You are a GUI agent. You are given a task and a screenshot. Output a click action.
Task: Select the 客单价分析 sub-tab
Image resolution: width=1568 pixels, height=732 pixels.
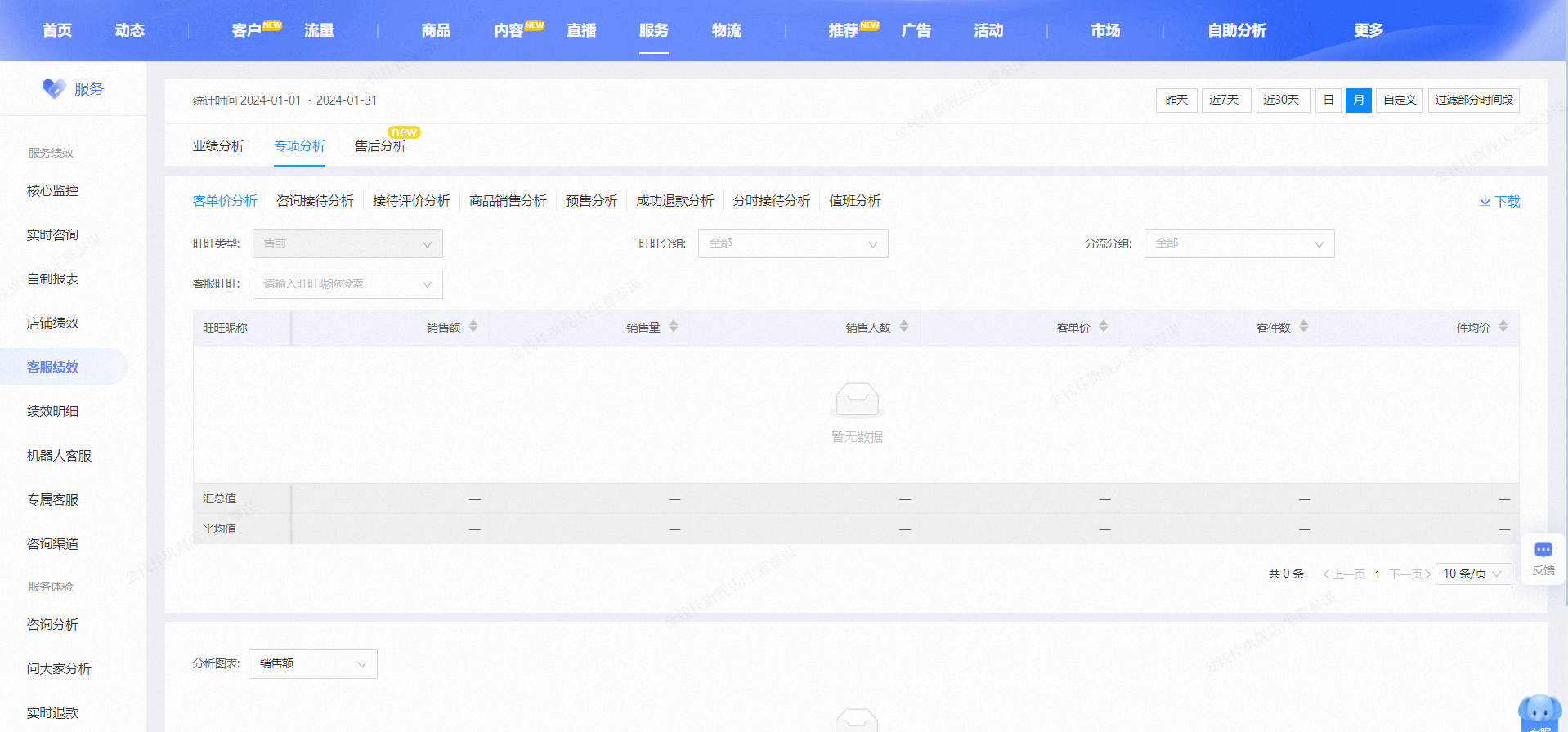click(x=225, y=201)
